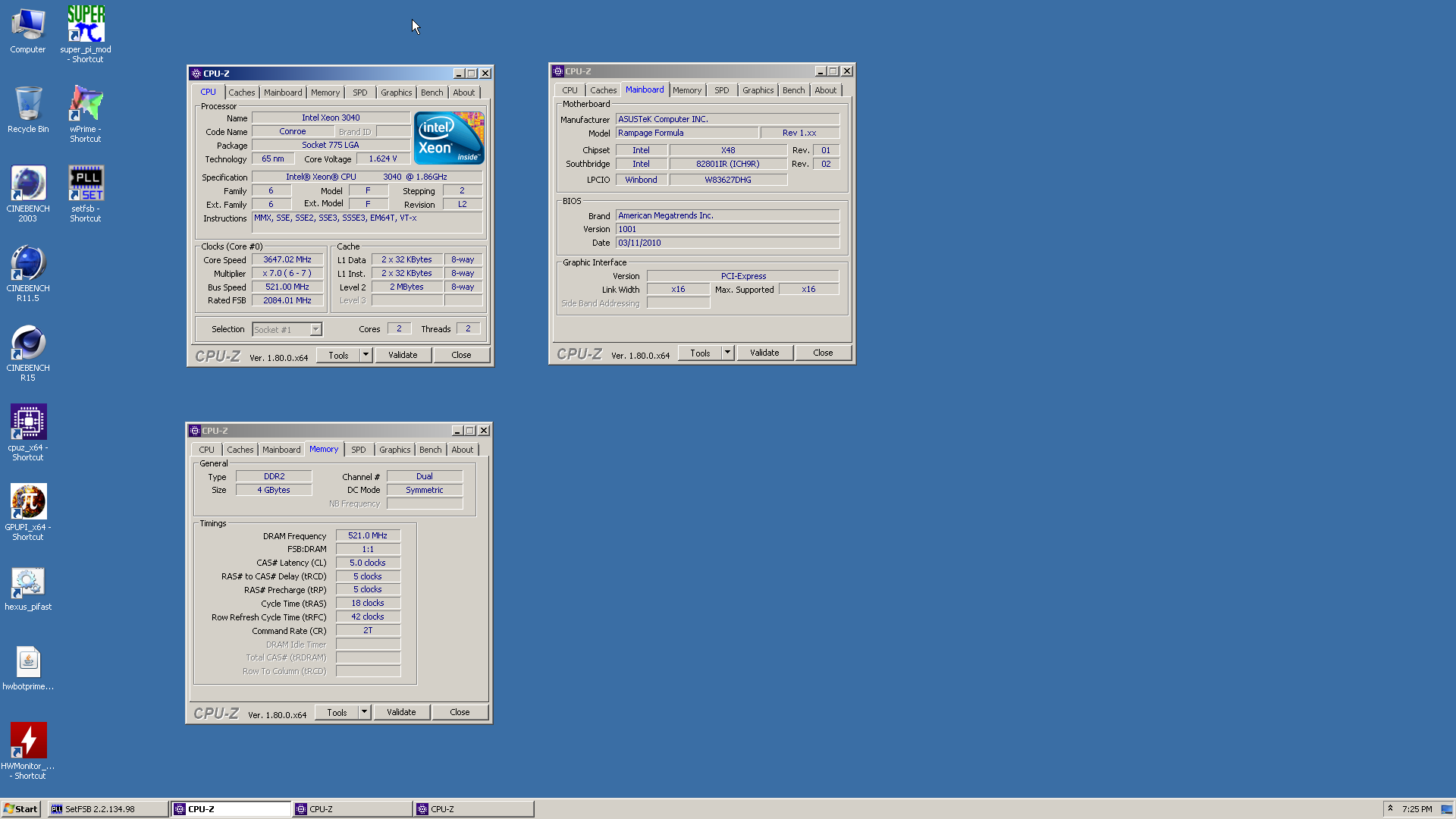This screenshot has width=1456, height=819.
Task: Click the 82801IR (ICH9R) southbridge value
Action: (728, 164)
